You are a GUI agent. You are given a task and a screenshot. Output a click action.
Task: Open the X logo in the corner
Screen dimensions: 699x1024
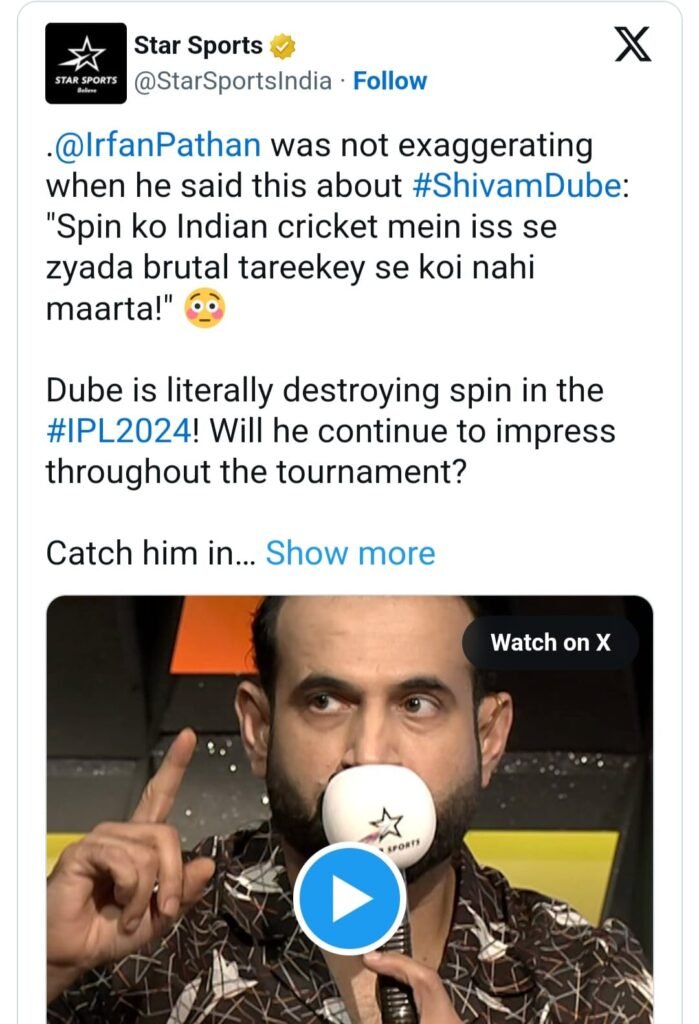tap(632, 44)
